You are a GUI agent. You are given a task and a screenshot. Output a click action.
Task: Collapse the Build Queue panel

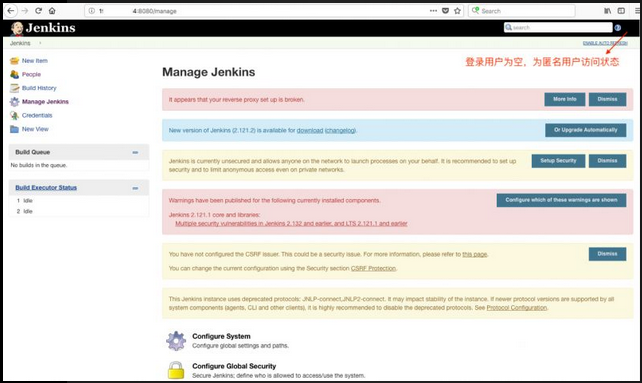click(135, 152)
